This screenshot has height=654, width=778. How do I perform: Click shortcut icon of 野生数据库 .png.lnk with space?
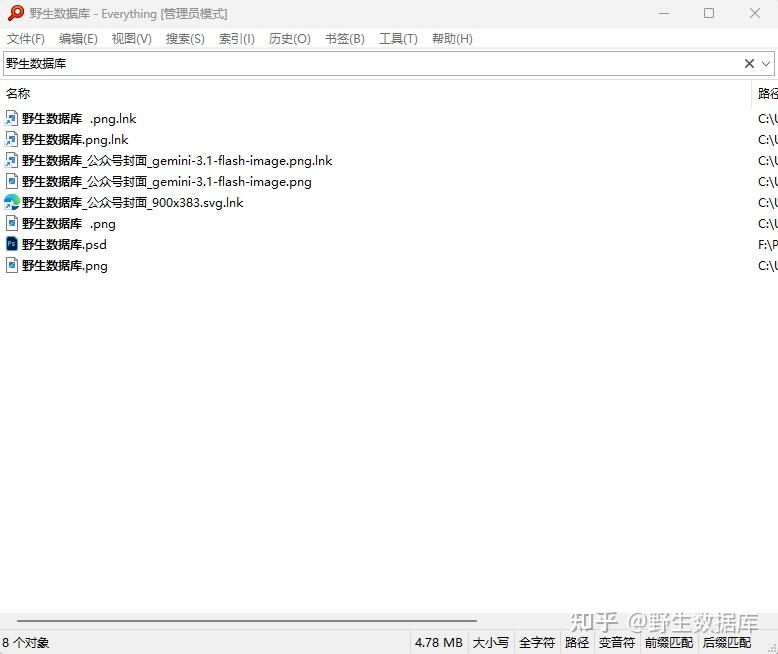[11, 118]
